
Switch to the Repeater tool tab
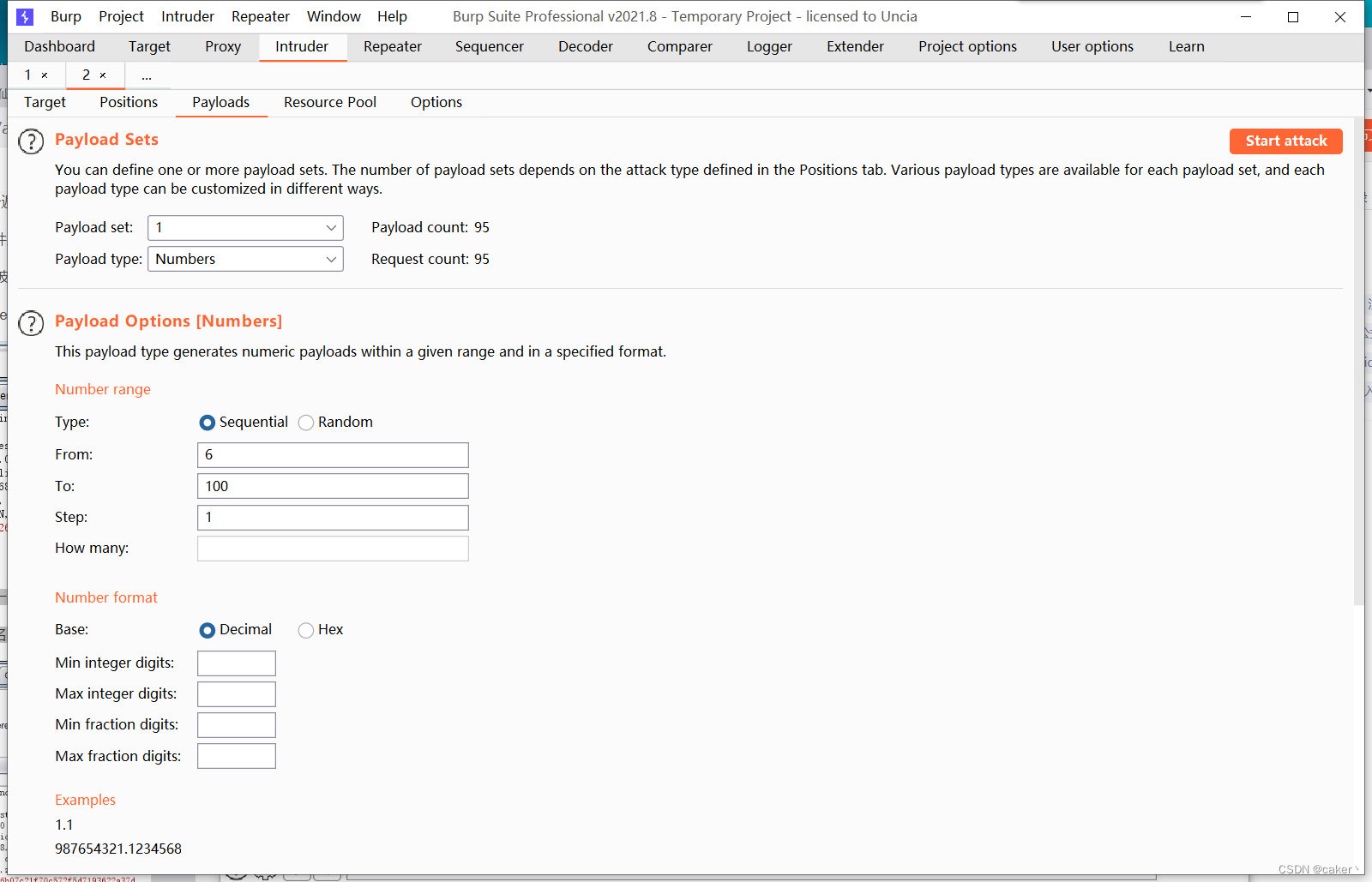click(x=393, y=46)
